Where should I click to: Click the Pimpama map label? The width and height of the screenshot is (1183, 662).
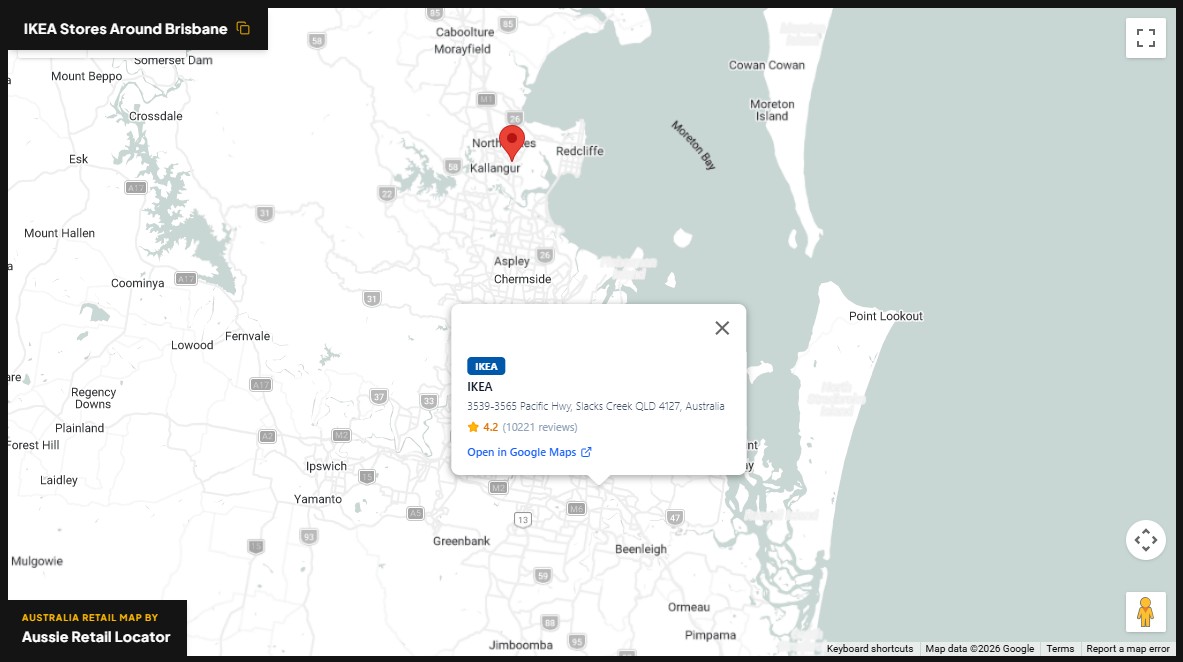pos(710,636)
